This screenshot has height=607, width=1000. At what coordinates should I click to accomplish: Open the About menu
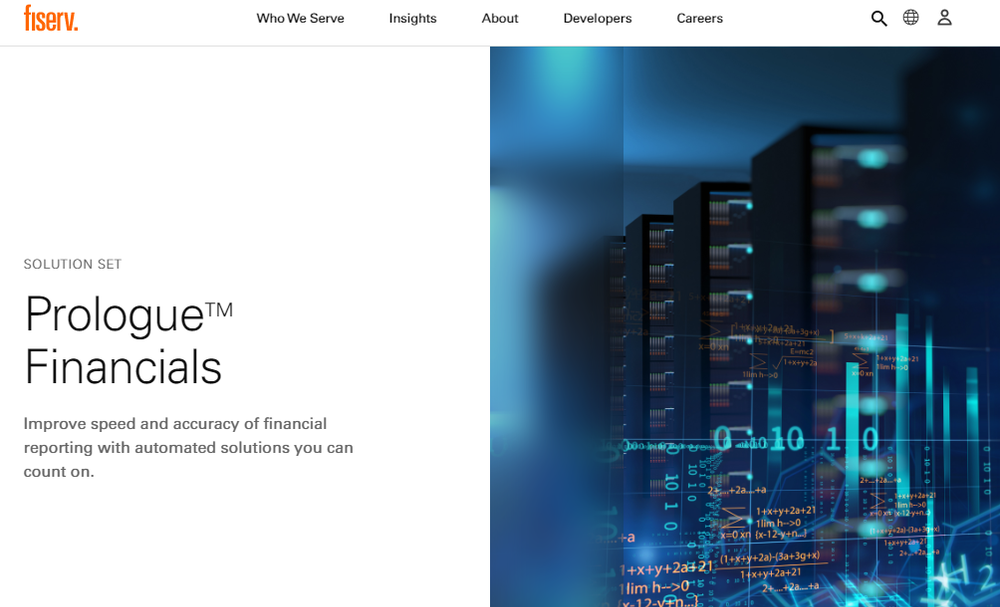click(x=500, y=18)
